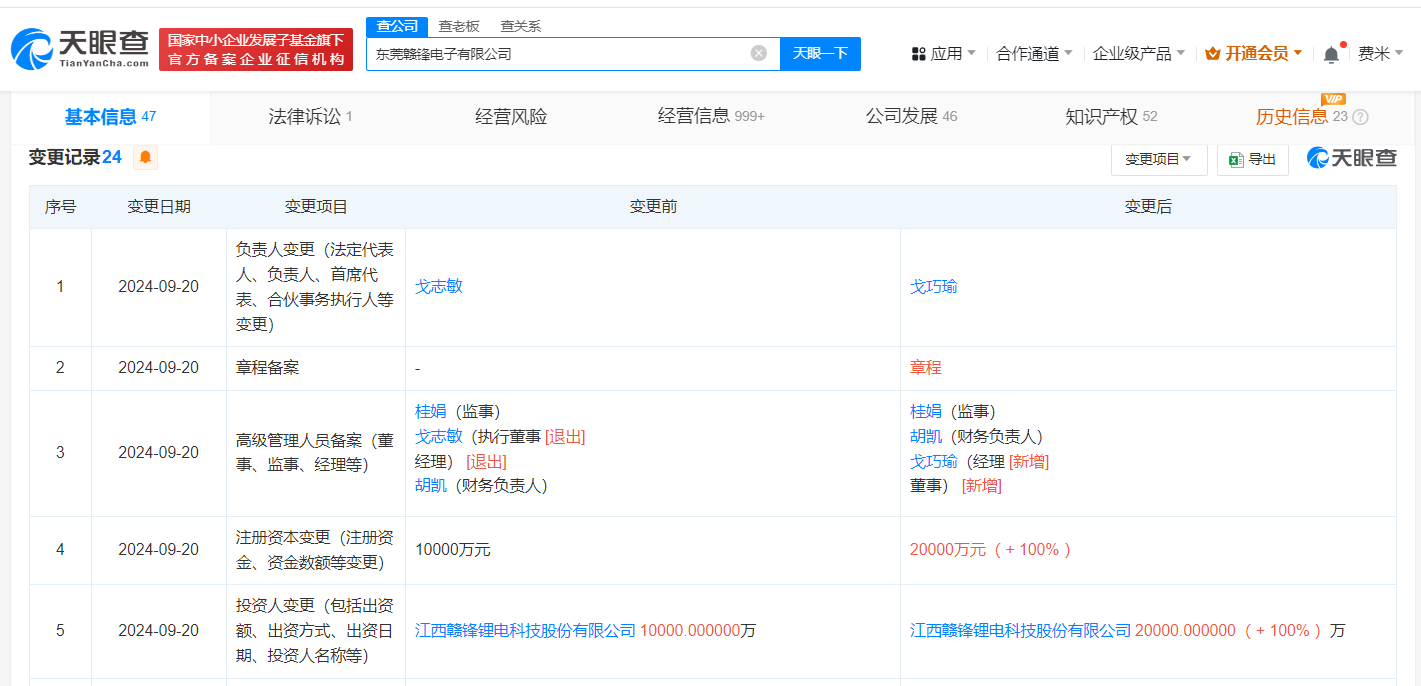Open the 历史信息 VIP tab

click(1302, 117)
